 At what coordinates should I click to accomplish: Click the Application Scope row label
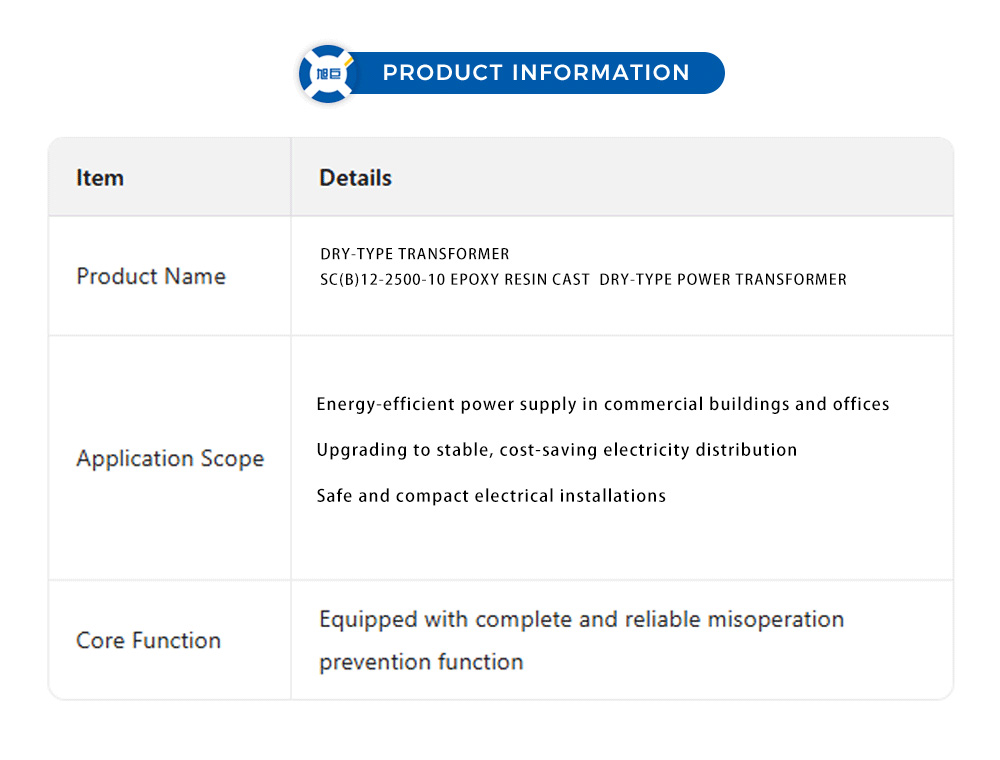coord(170,459)
